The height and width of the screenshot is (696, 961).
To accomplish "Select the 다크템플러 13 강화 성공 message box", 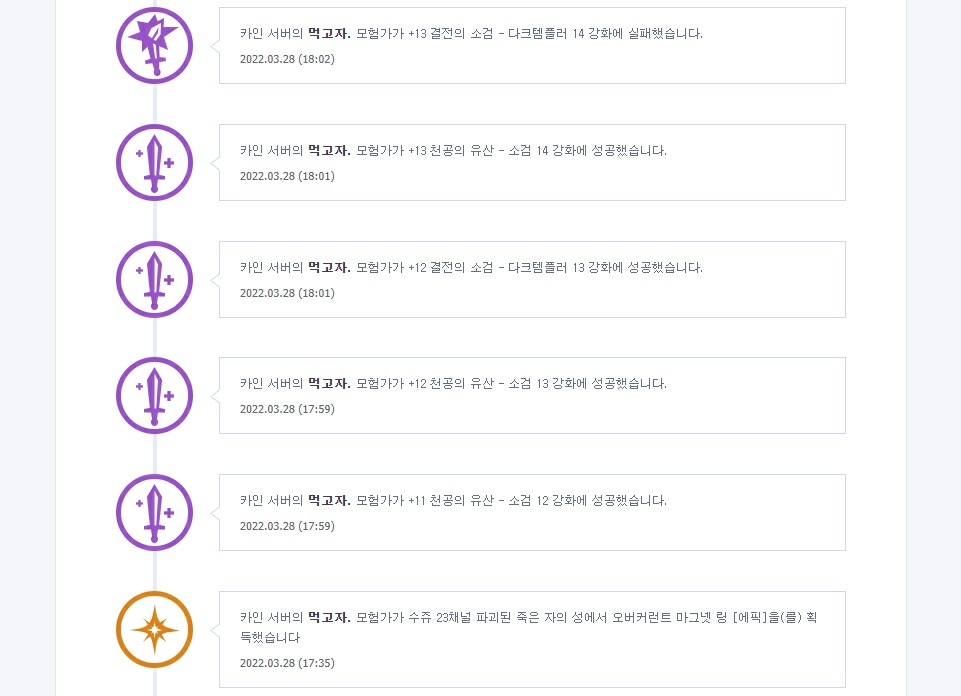I will [532, 279].
